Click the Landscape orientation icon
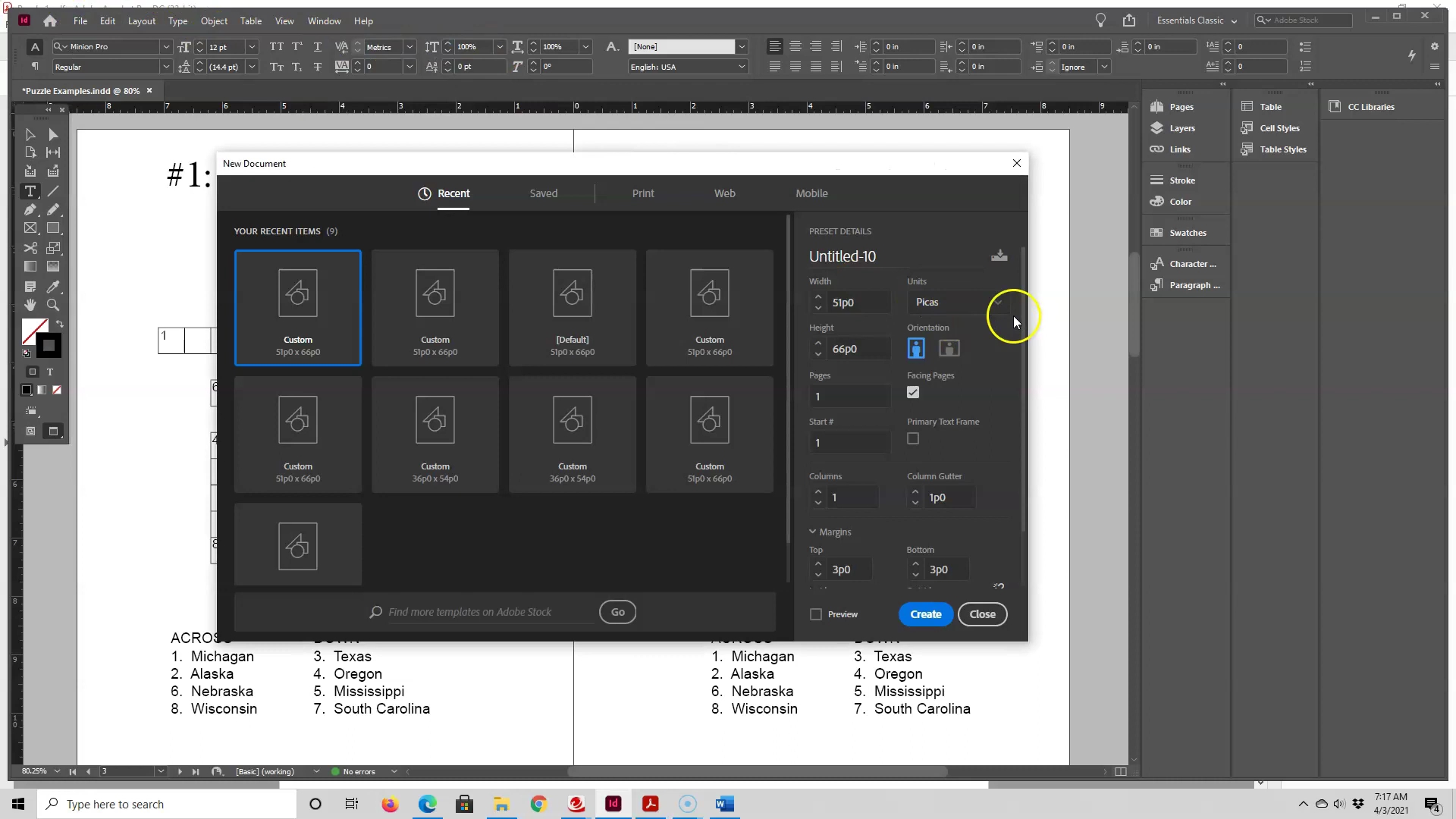 click(948, 348)
